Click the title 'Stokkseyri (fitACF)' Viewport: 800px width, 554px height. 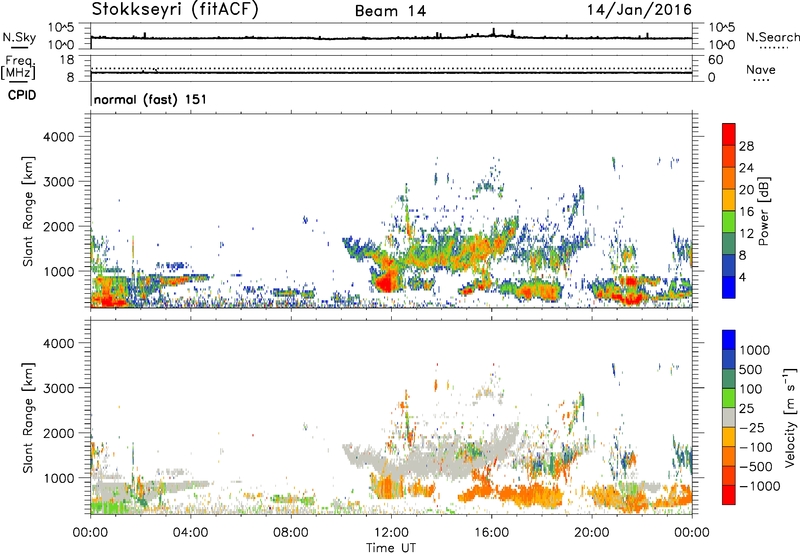175,10
